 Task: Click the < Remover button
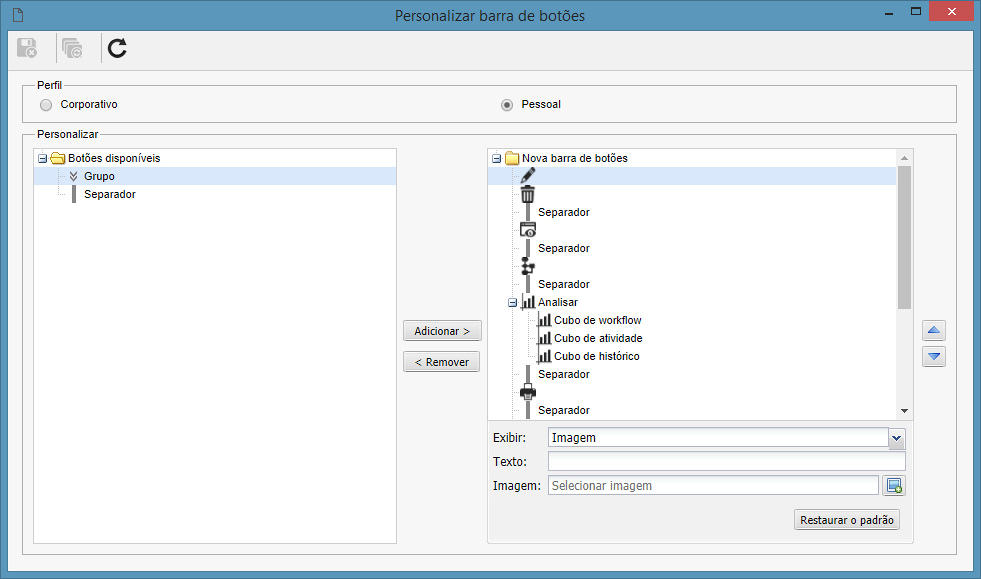coord(442,362)
